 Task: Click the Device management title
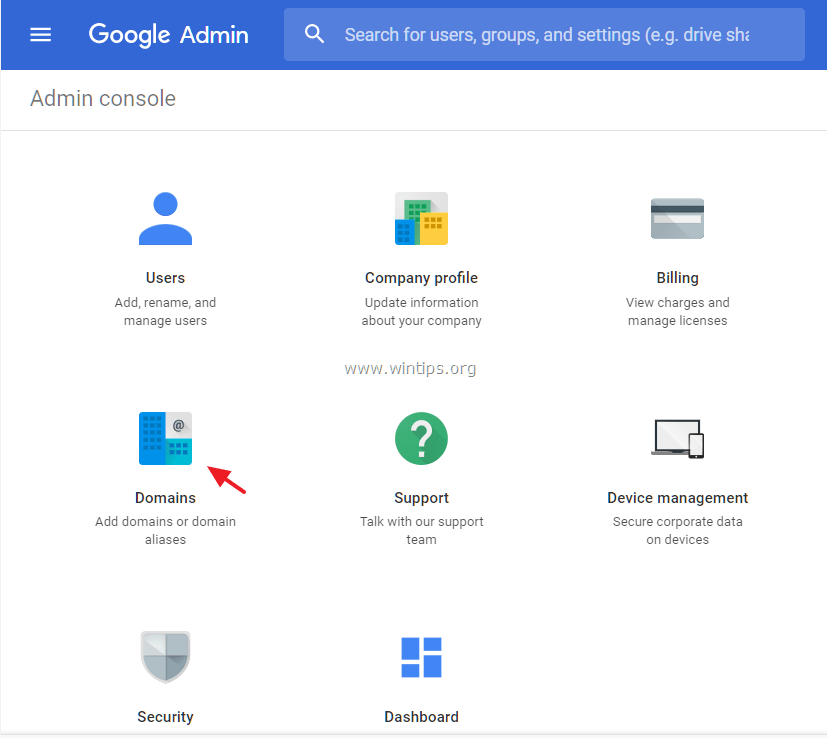pos(677,498)
